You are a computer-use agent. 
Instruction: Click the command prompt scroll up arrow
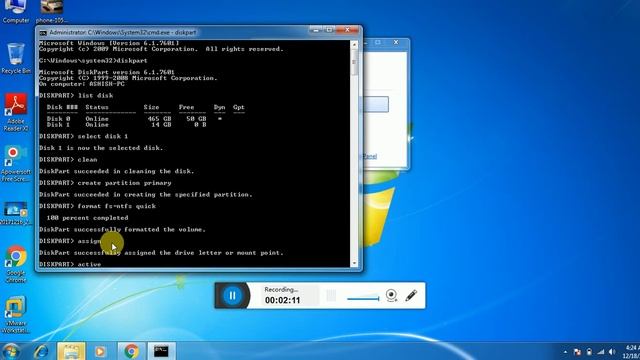point(354,44)
